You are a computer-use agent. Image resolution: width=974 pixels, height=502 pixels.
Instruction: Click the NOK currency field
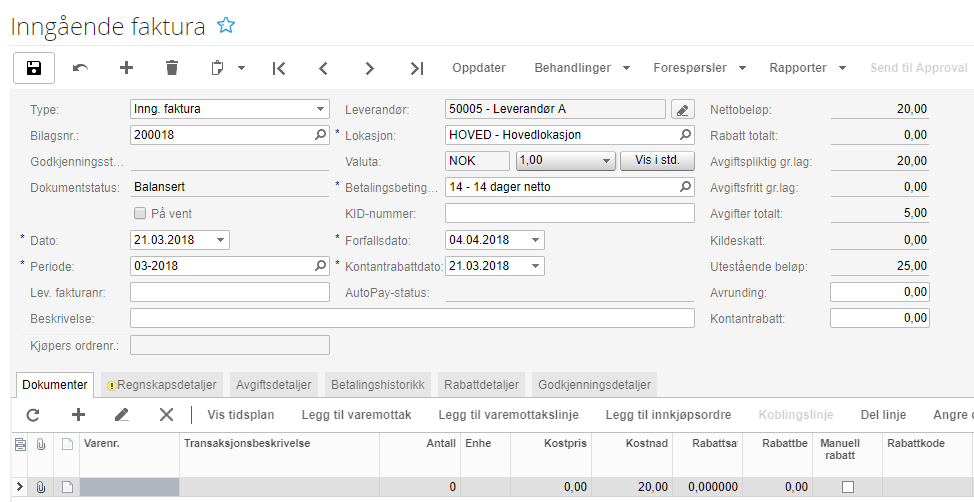point(477,161)
